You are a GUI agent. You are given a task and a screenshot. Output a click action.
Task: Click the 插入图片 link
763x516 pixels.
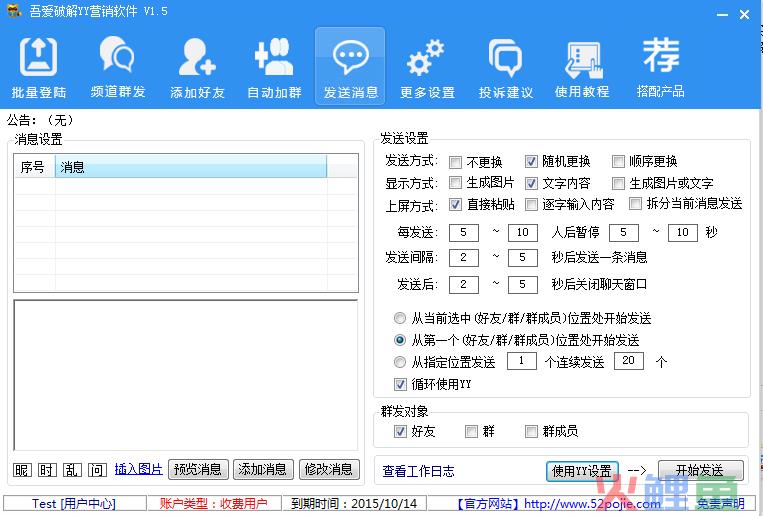point(138,469)
